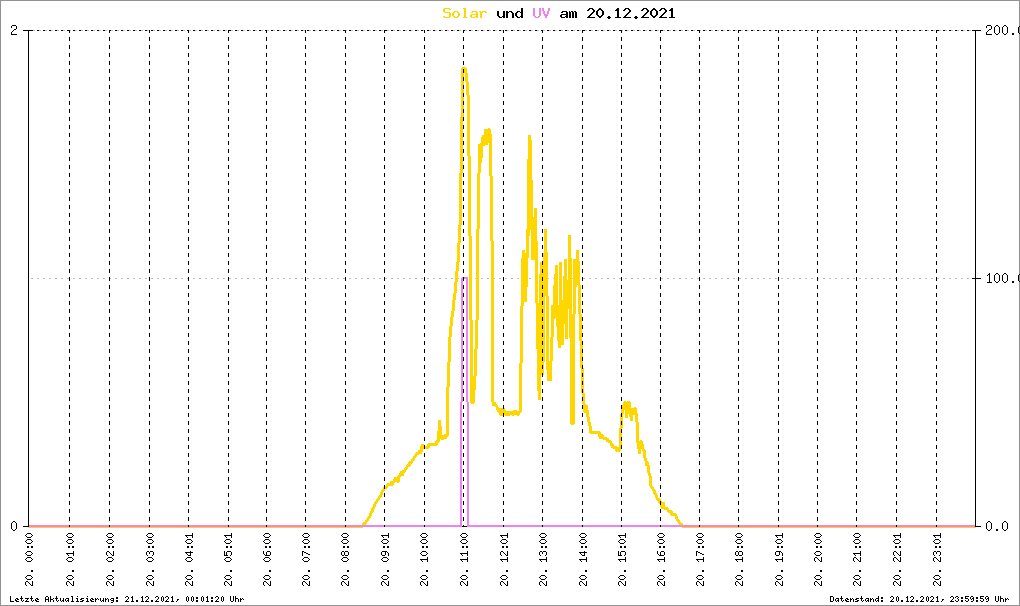Click the left y-axis value '2'
The width and height of the screenshot is (1020, 606).
[15, 31]
